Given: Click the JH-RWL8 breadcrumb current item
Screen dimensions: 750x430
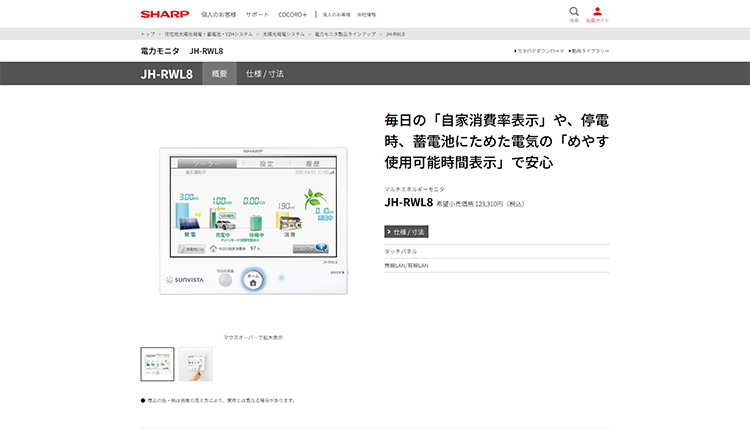Looking at the screenshot, I should point(395,34).
